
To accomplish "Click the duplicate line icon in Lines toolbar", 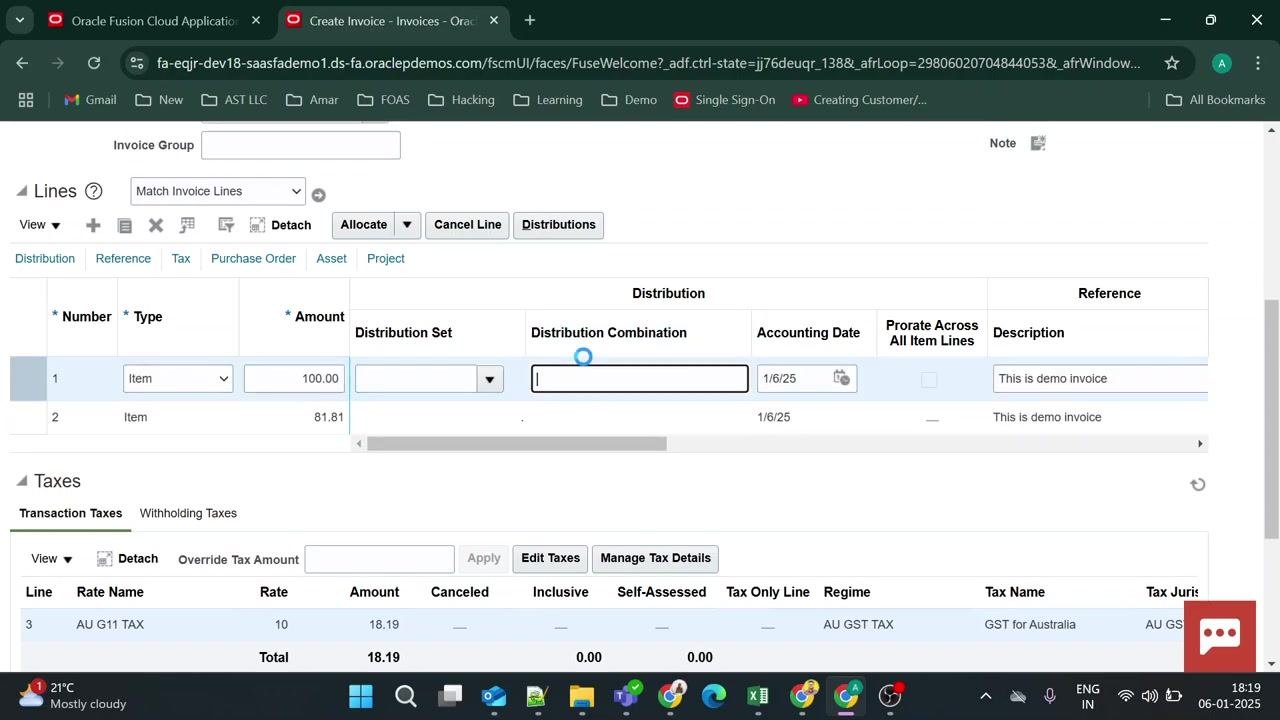I will pos(125,226).
